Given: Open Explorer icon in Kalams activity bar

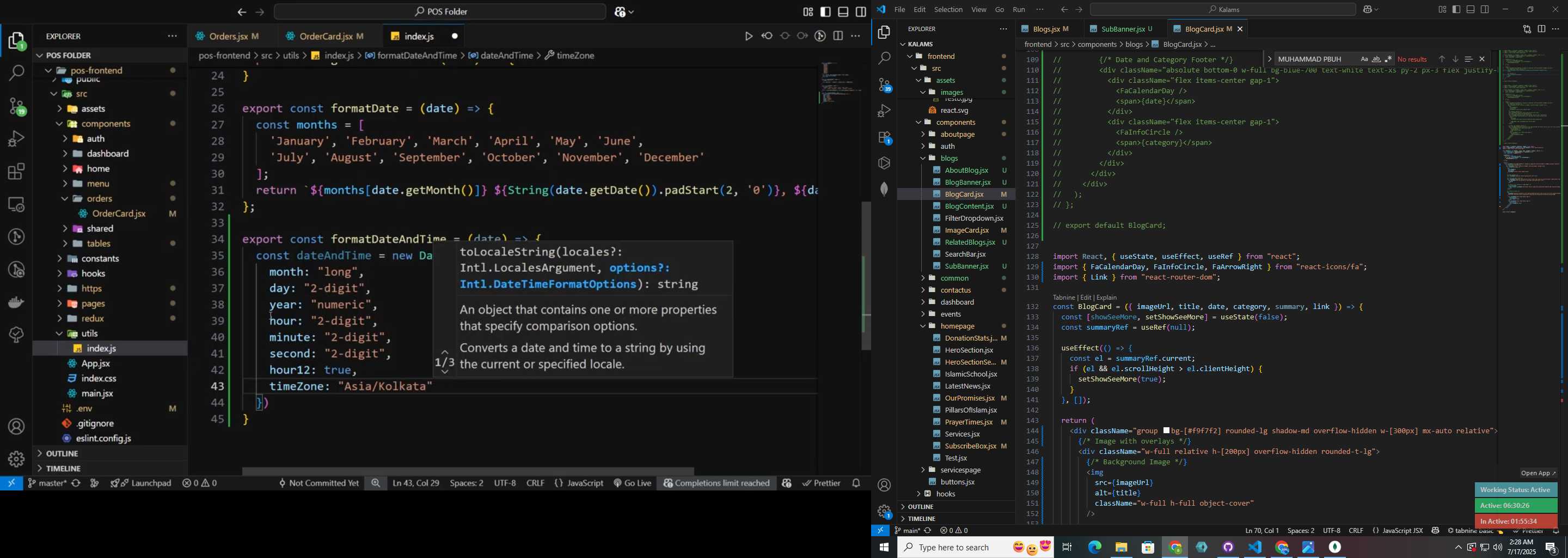Looking at the screenshot, I should coord(884,32).
